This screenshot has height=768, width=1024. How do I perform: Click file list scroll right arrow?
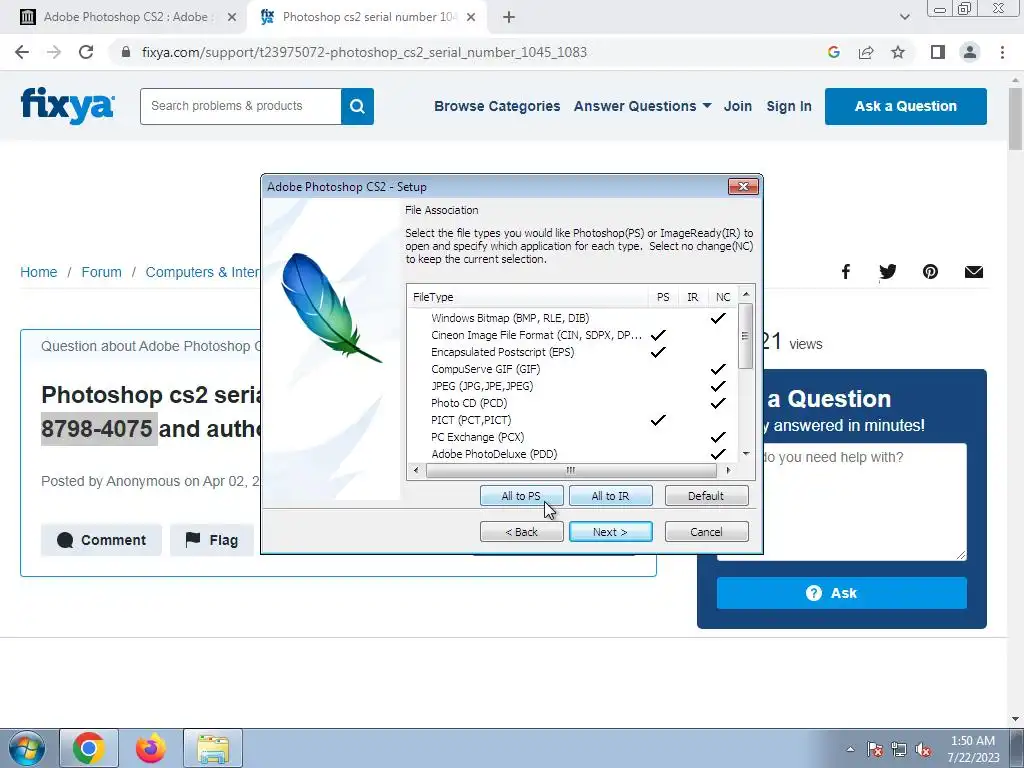point(728,470)
